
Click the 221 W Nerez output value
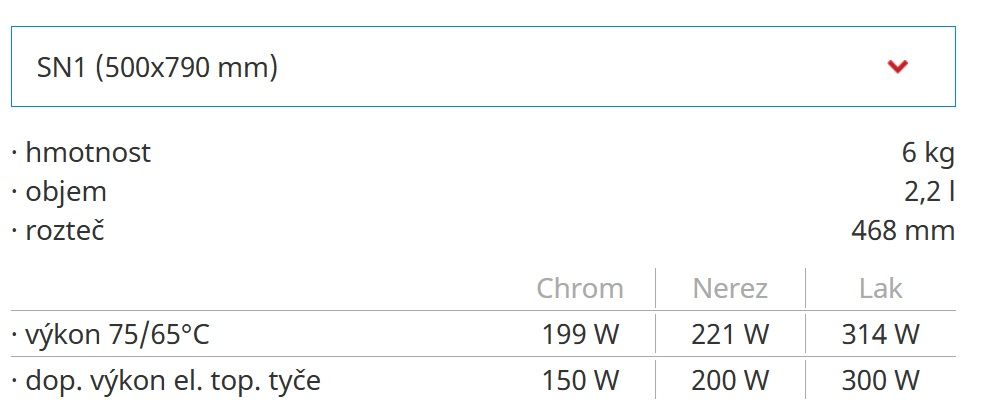(730, 335)
